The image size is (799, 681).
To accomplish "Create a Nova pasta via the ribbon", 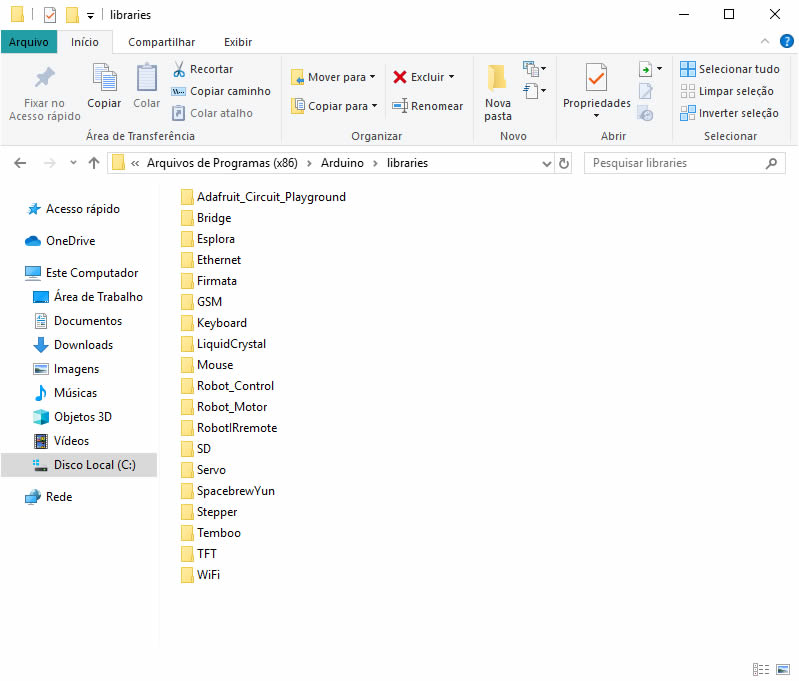I will tap(497, 93).
